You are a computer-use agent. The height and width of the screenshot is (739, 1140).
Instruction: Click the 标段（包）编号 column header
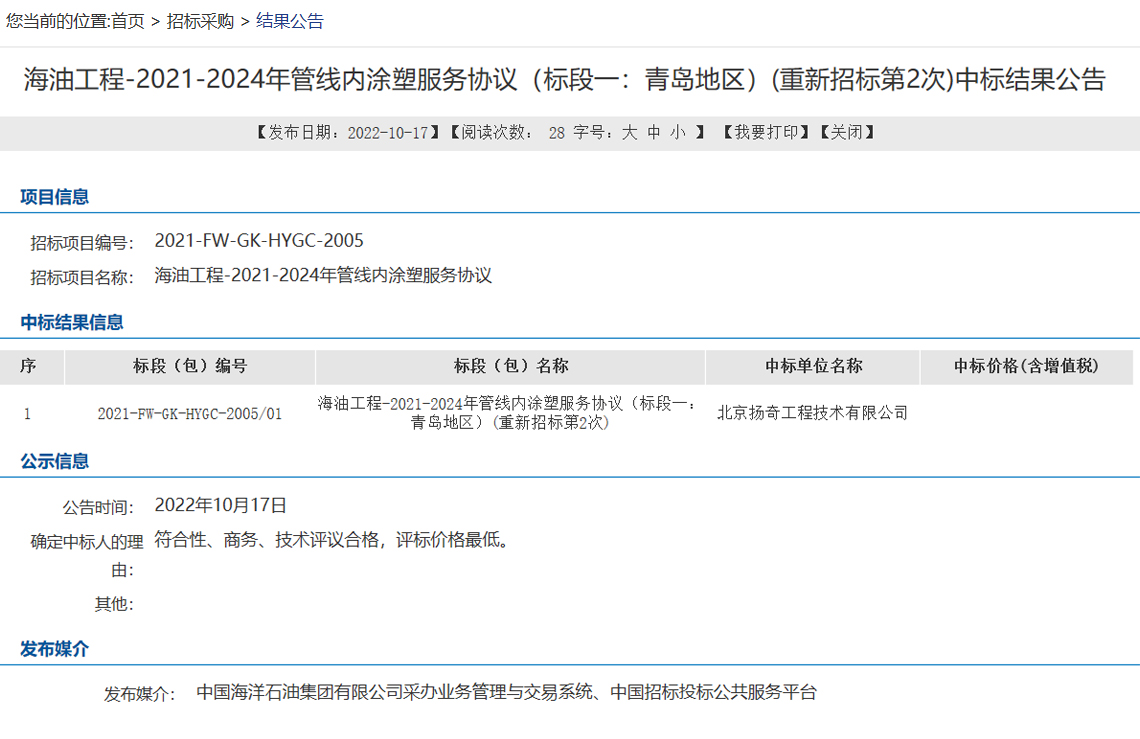tap(190, 366)
